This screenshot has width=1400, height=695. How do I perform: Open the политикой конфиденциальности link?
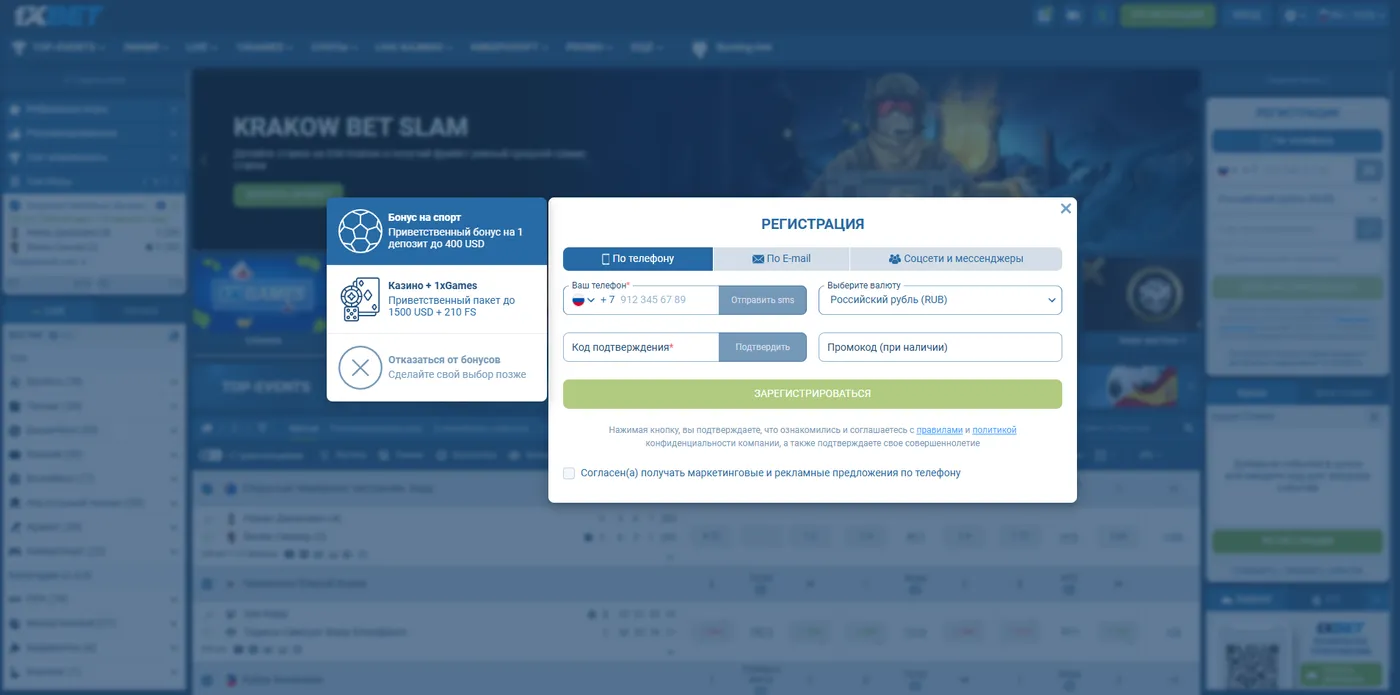click(994, 430)
